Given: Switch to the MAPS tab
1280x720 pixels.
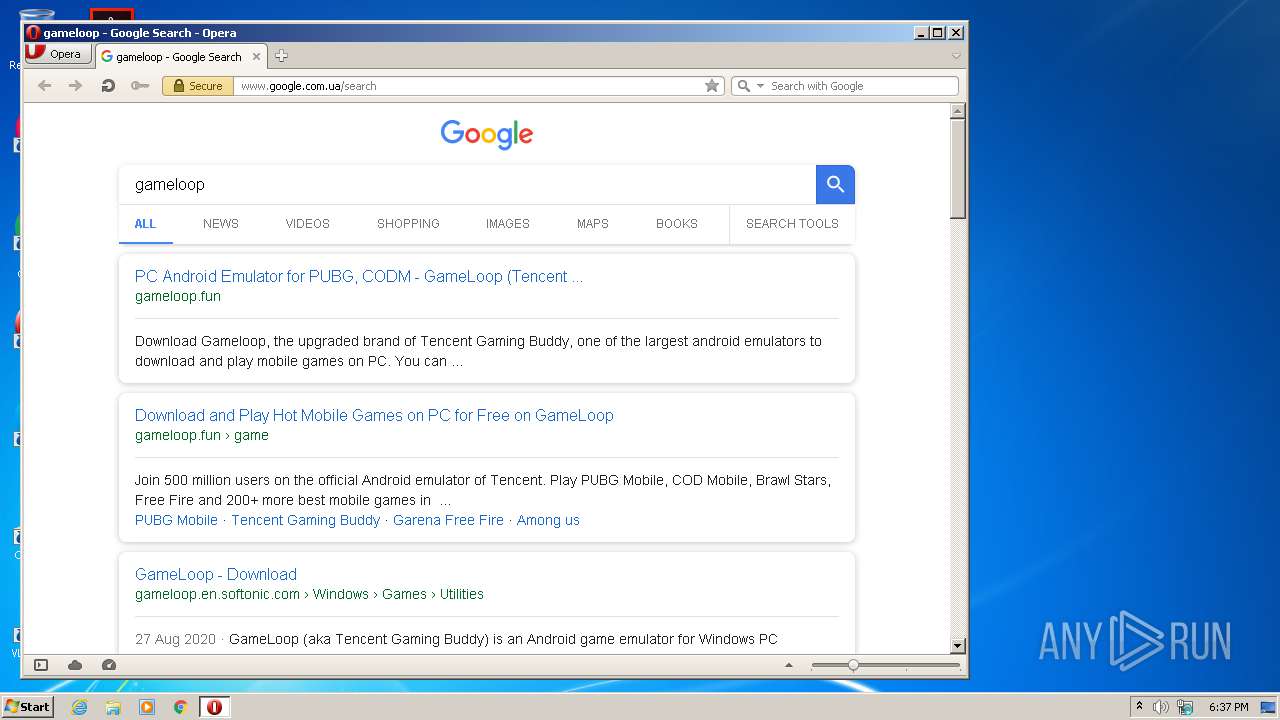Looking at the screenshot, I should (593, 224).
